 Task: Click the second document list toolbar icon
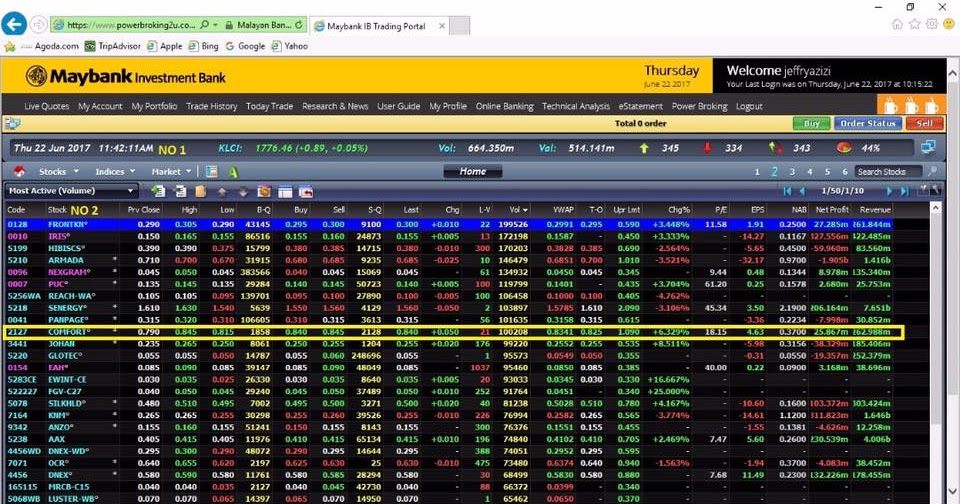point(180,191)
